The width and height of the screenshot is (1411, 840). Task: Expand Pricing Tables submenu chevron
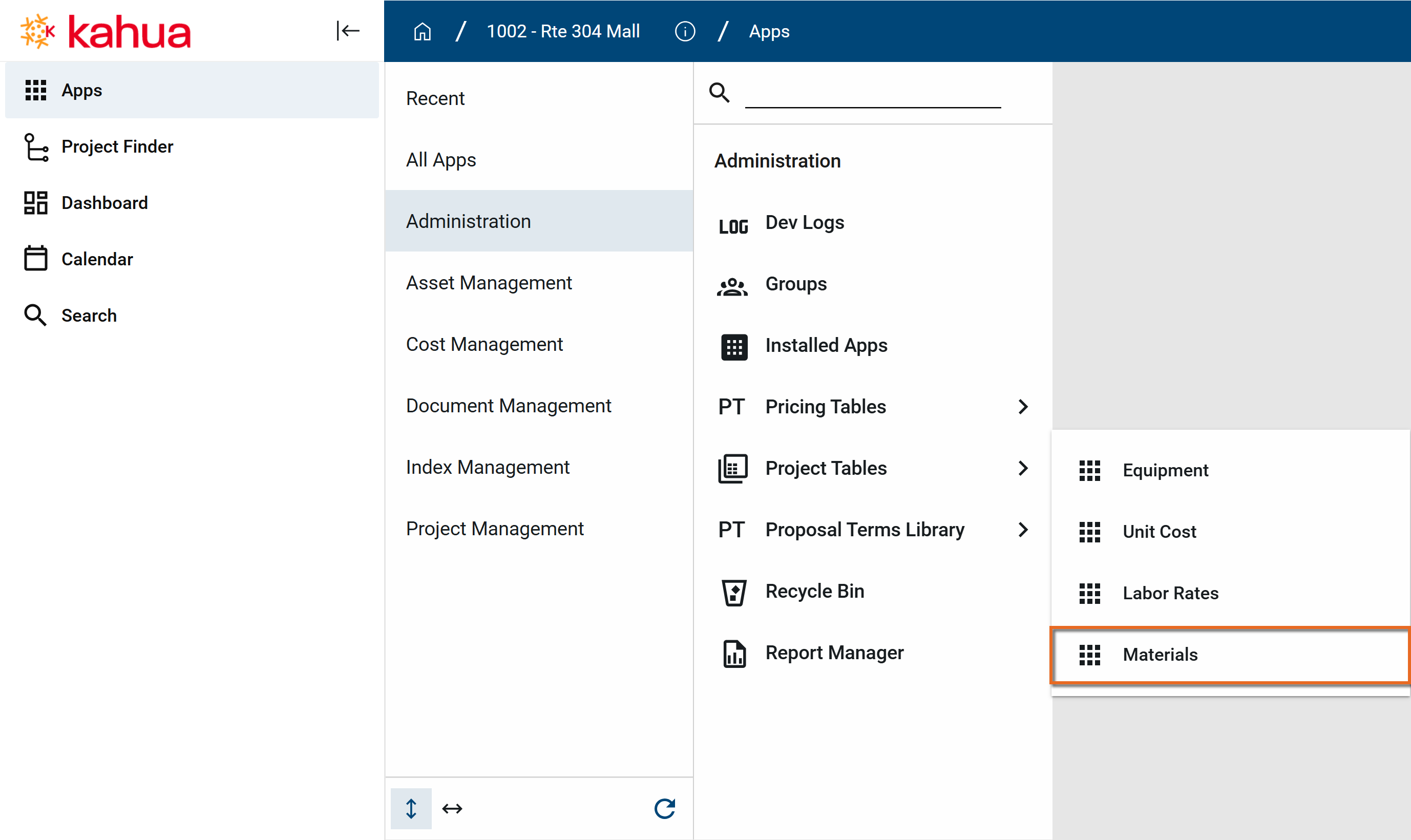[x=1022, y=407]
